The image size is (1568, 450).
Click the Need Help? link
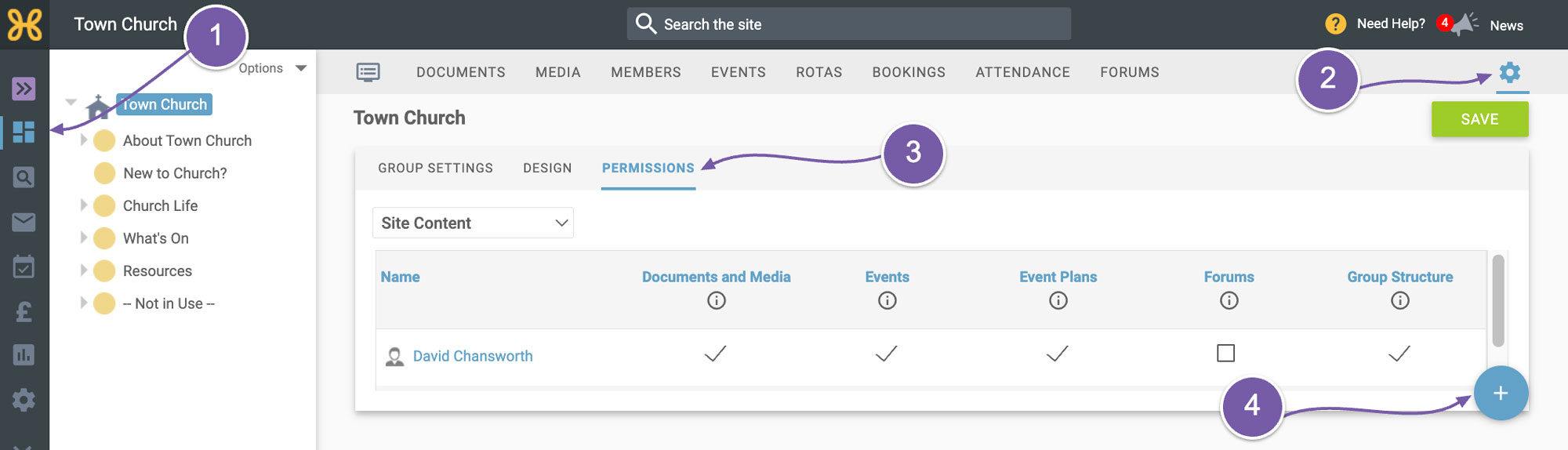[1391, 24]
